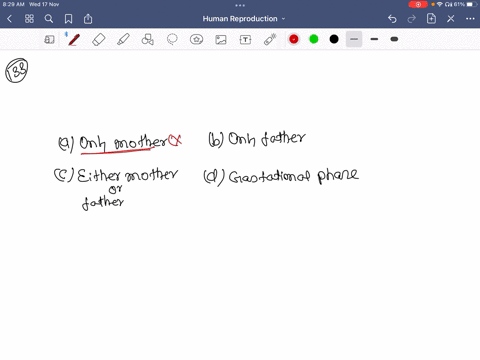Choose the red pen color
Screen dimensions: 480x360
(294, 39)
